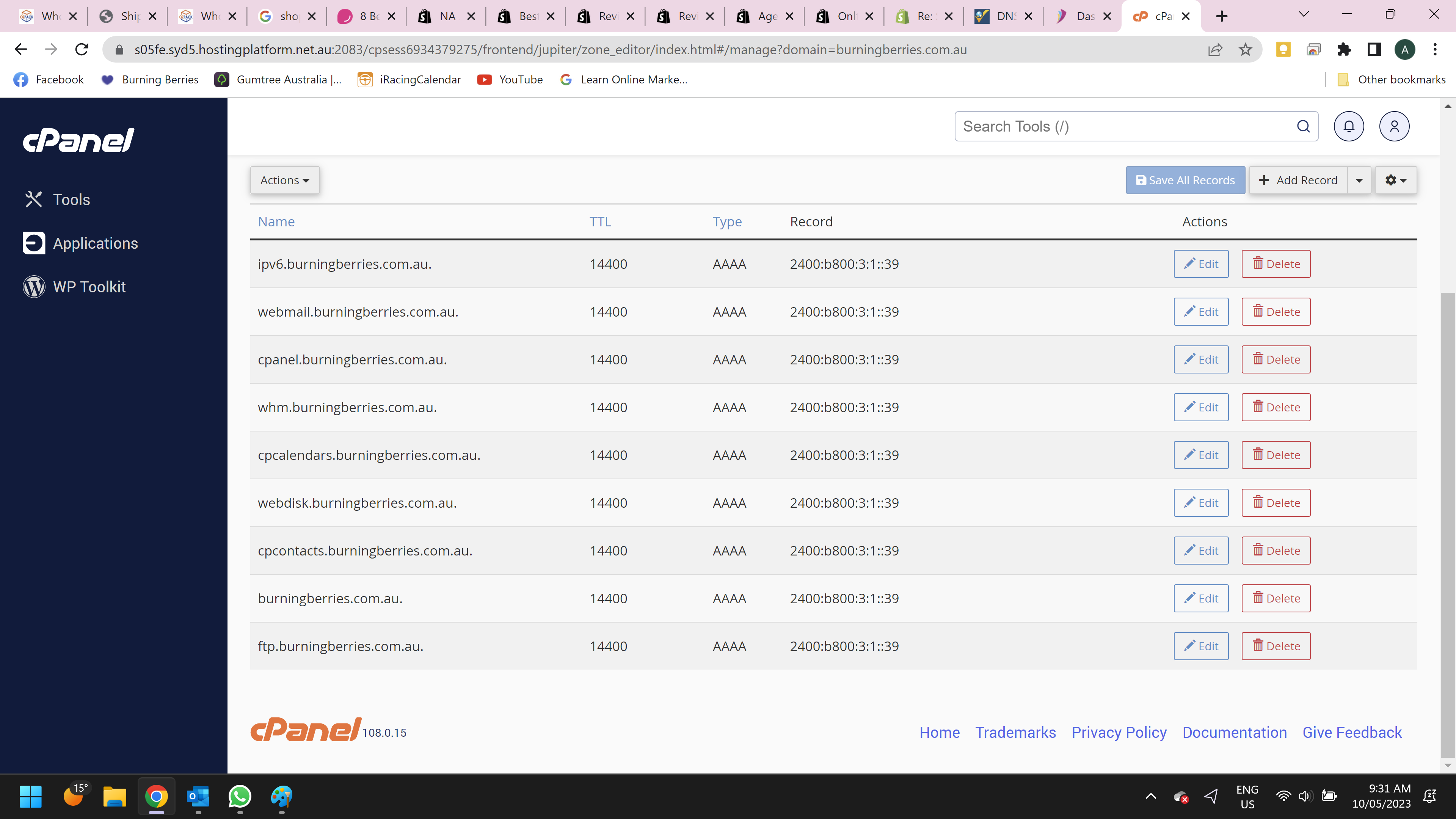Open WP Toolkit in sidebar

coord(89,287)
